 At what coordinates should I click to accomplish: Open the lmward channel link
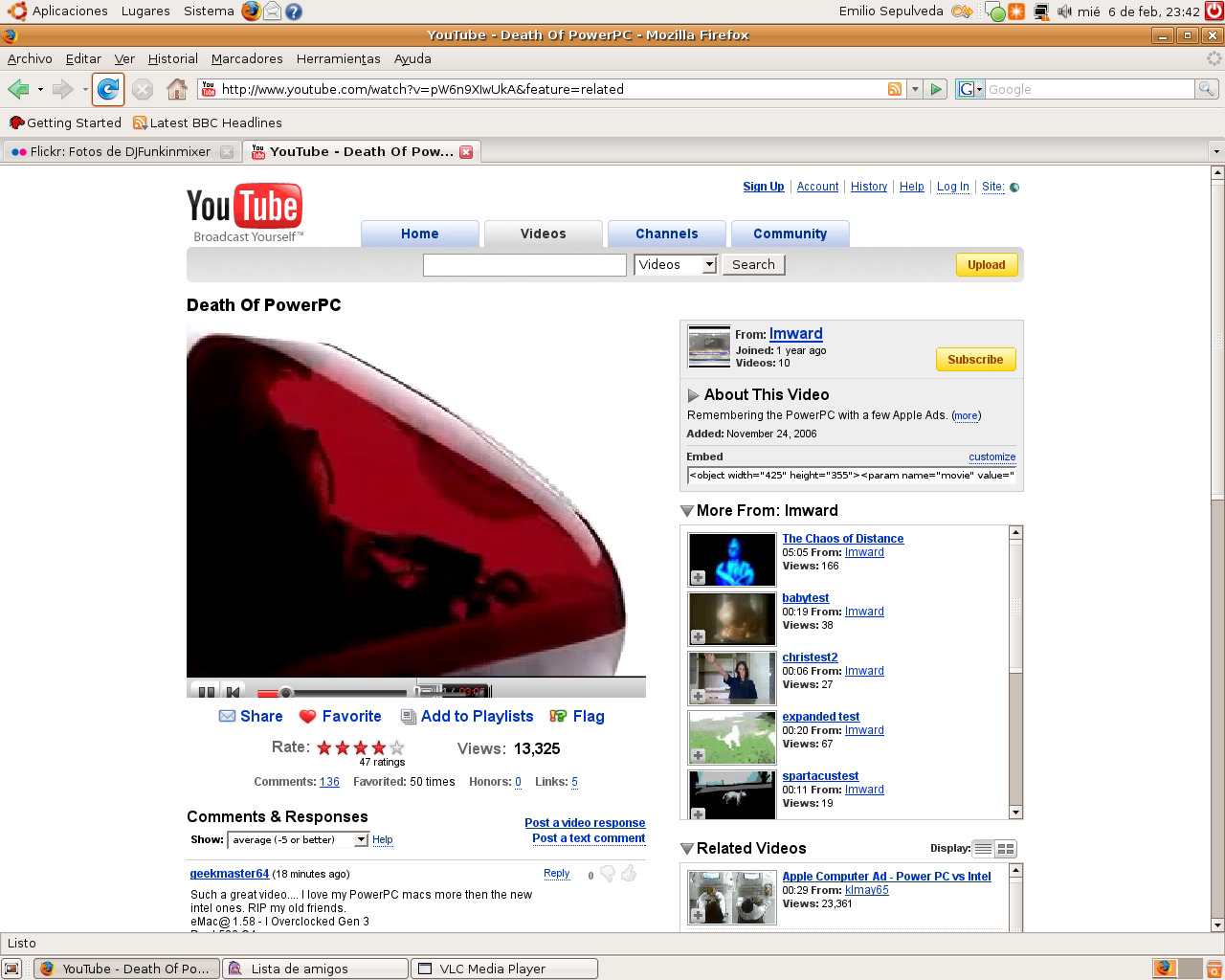coord(796,333)
